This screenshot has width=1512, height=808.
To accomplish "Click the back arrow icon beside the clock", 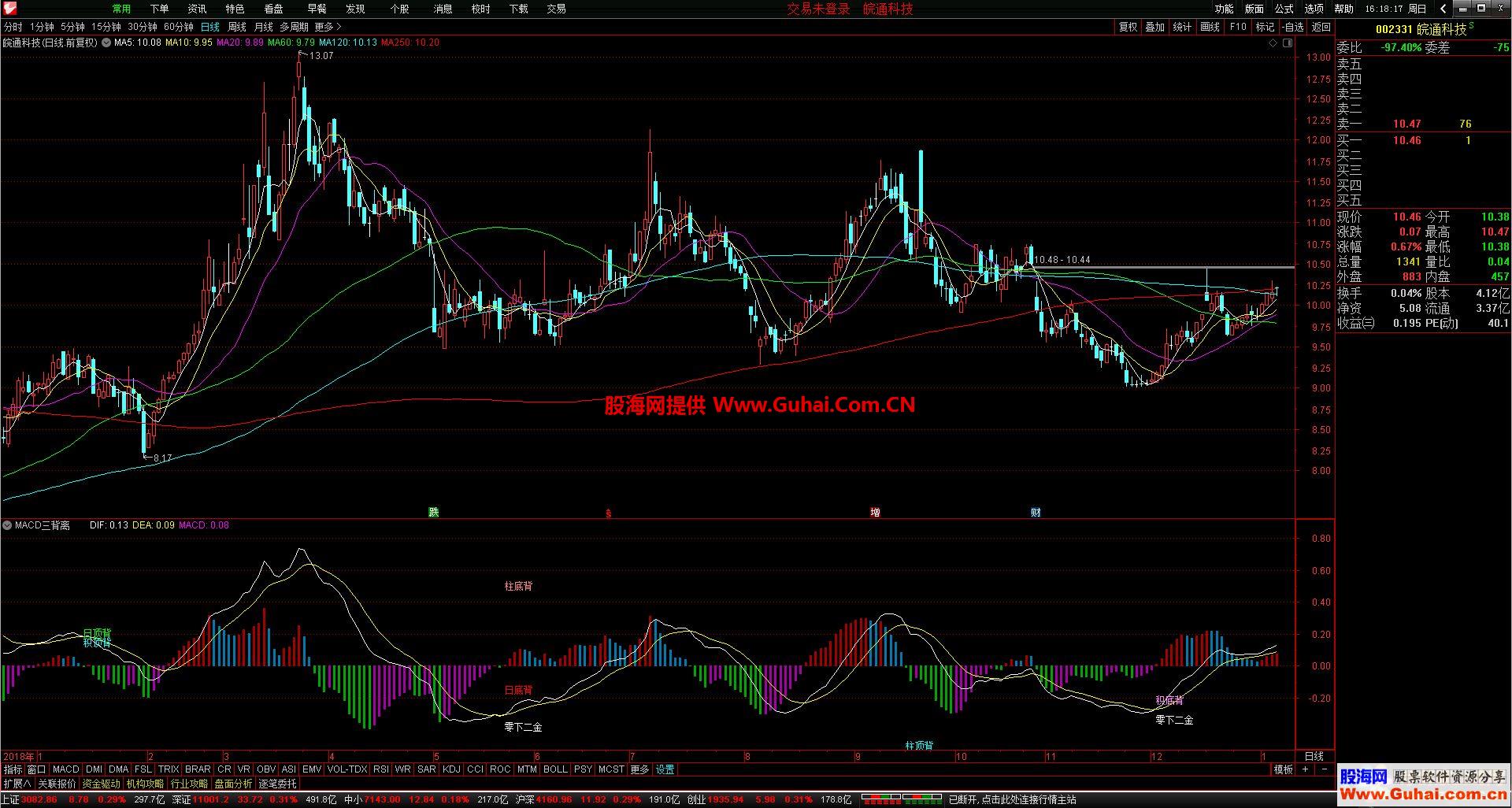I will pyautogui.click(x=1443, y=9).
